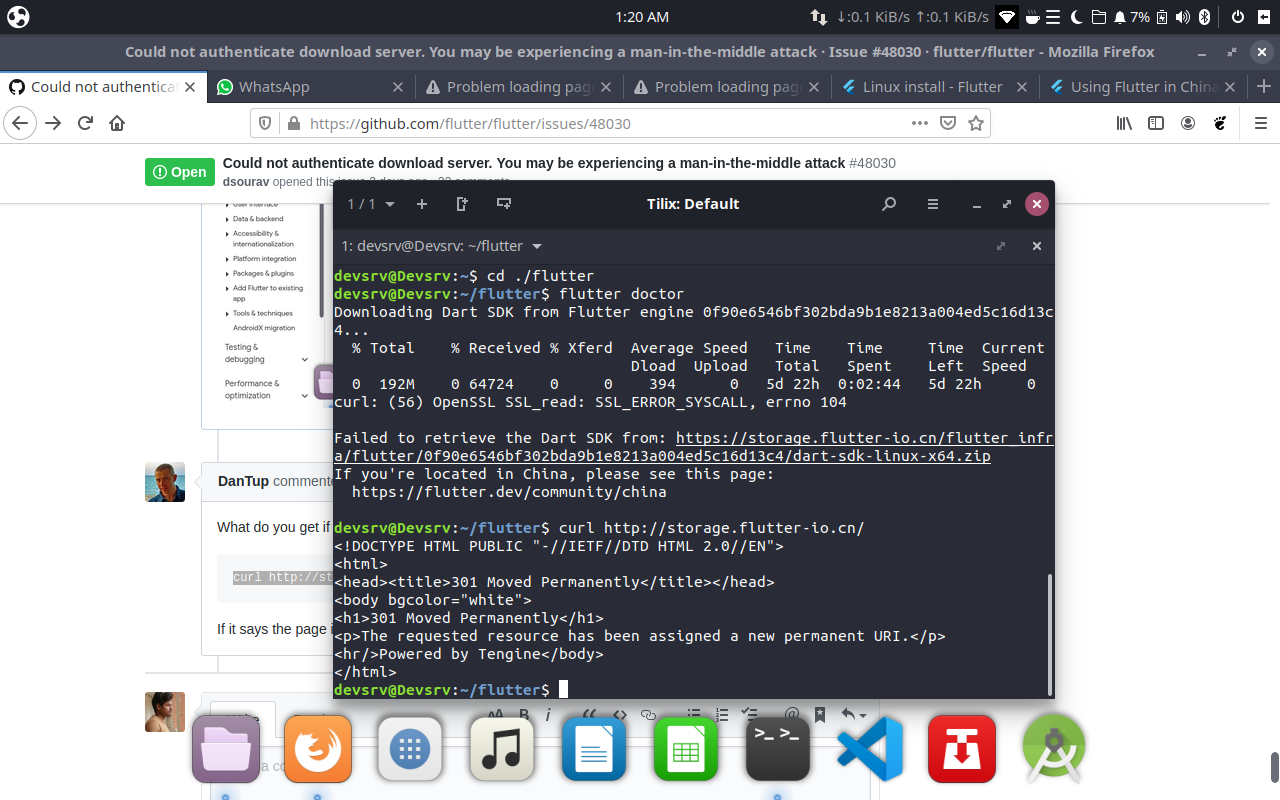
Task: Click the Firefox page scrollbar thumb
Action: tap(1275, 768)
